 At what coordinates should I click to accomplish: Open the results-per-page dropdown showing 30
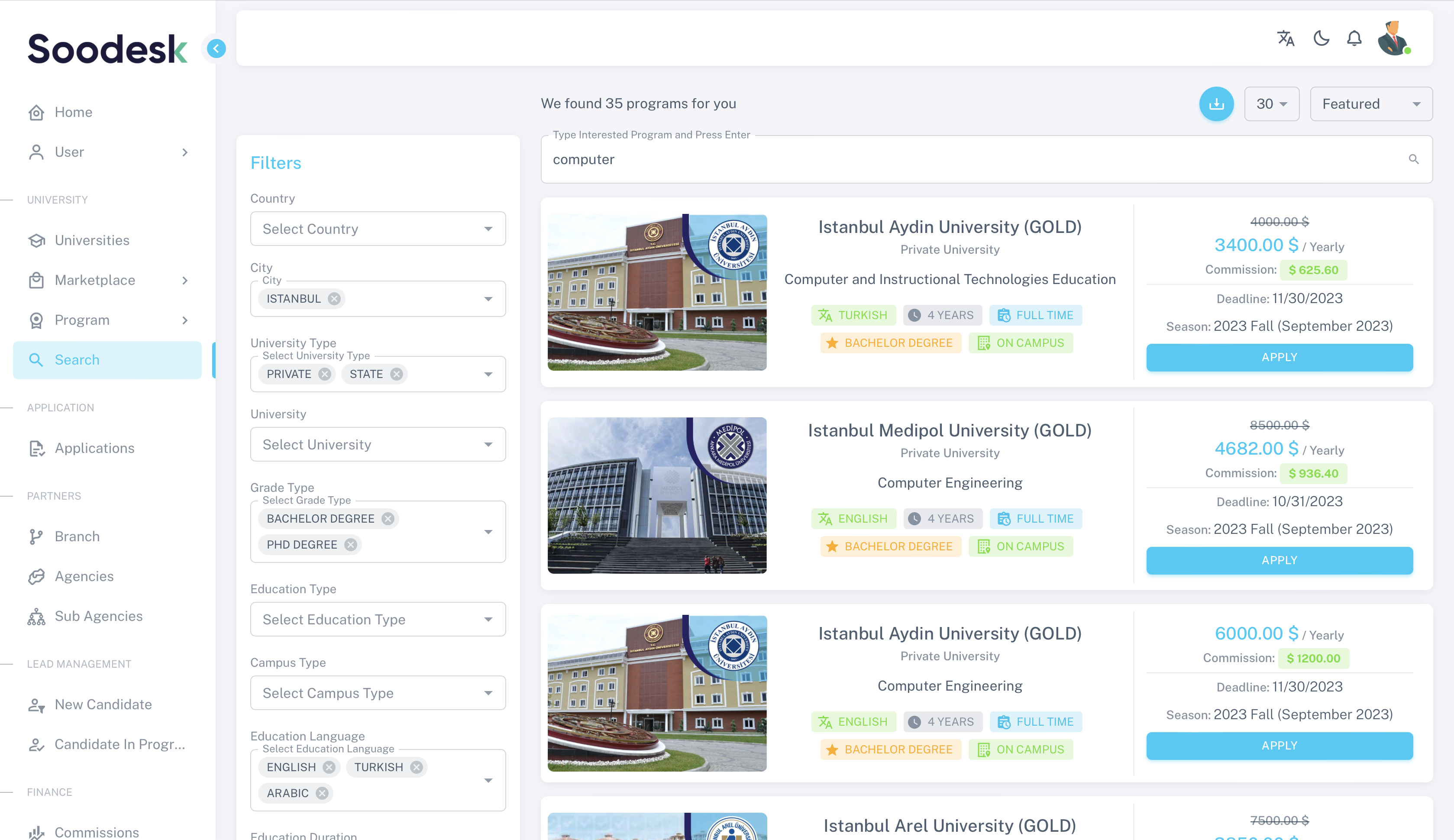click(x=1271, y=104)
